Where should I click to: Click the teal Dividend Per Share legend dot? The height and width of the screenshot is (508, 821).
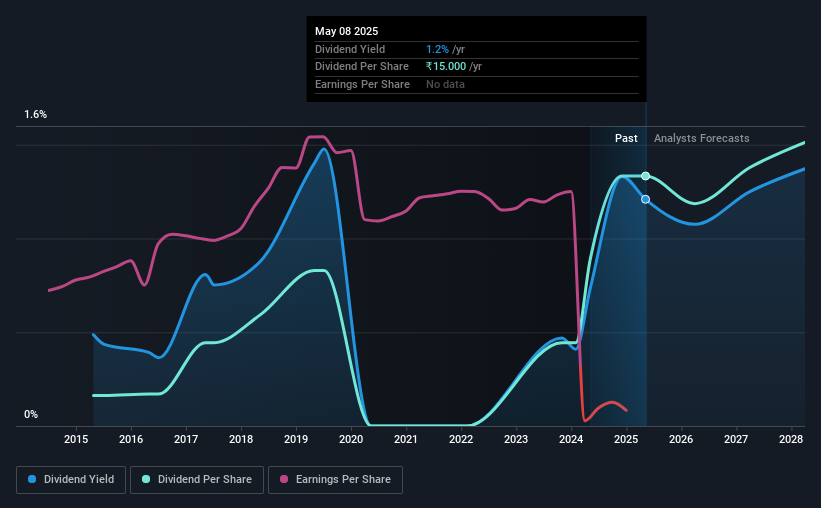146,479
